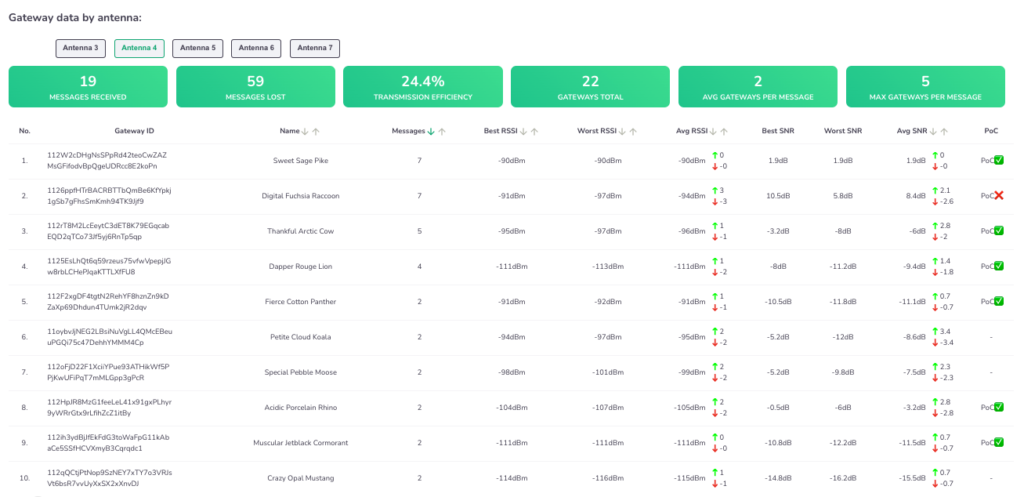Sort Best RSSI ascending with up arrow
The image size is (1024, 497).
(x=536, y=131)
